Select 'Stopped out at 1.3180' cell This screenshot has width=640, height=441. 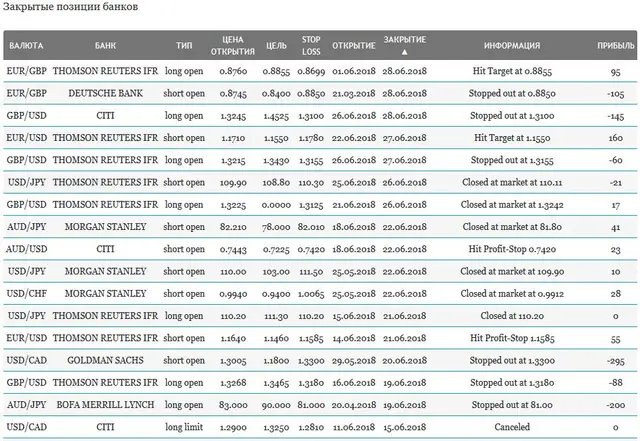(x=512, y=383)
